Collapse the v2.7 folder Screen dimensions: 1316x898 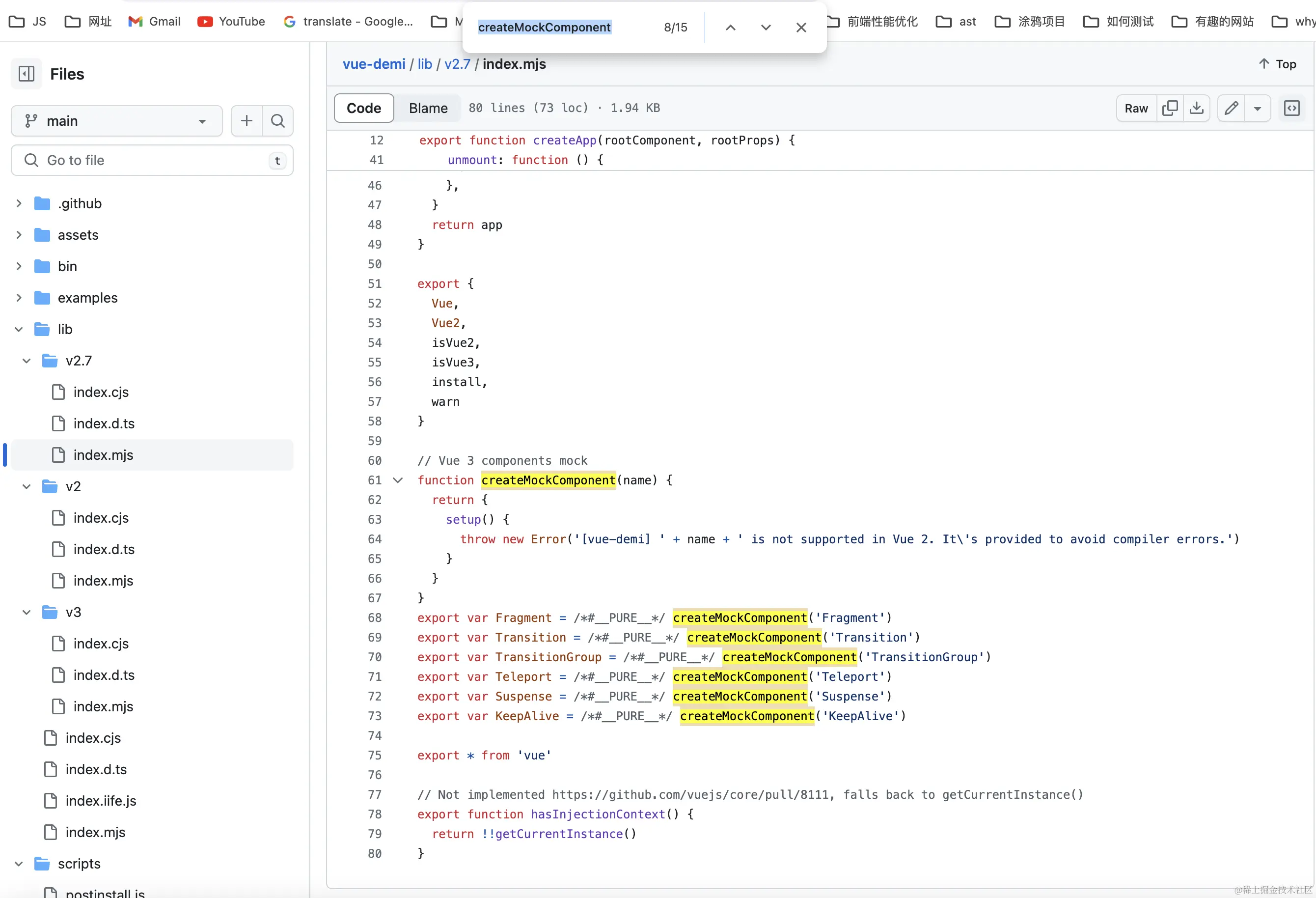tap(27, 361)
